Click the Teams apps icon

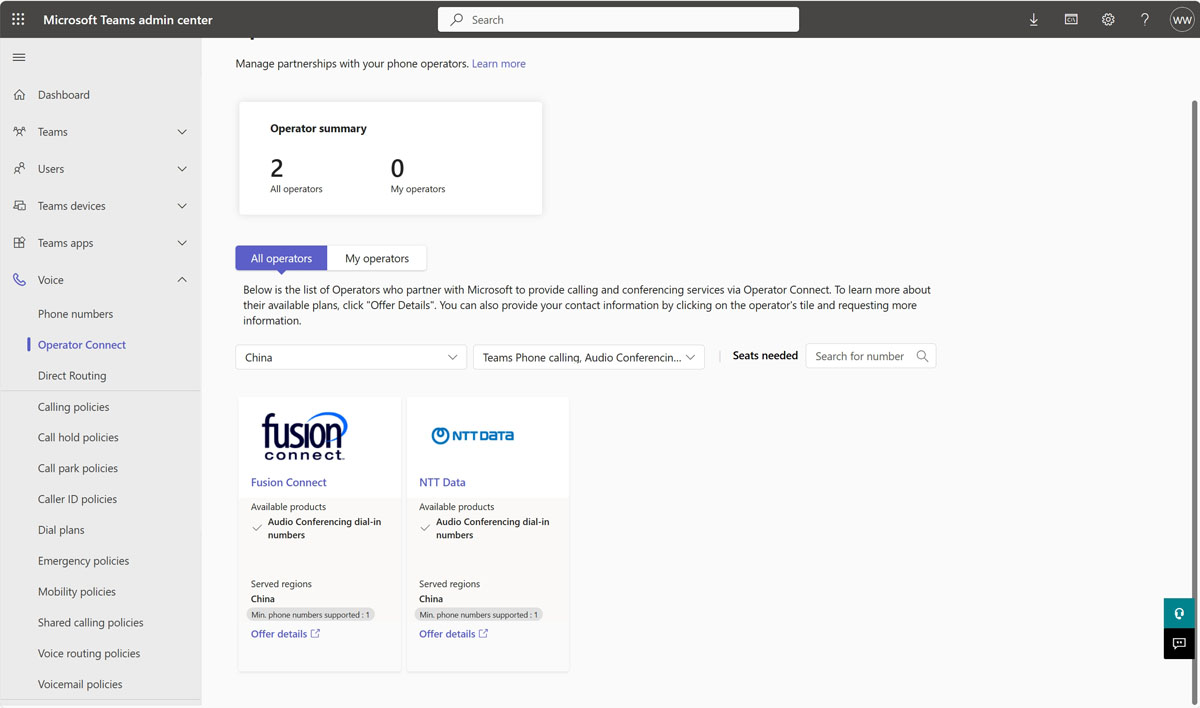point(19,243)
